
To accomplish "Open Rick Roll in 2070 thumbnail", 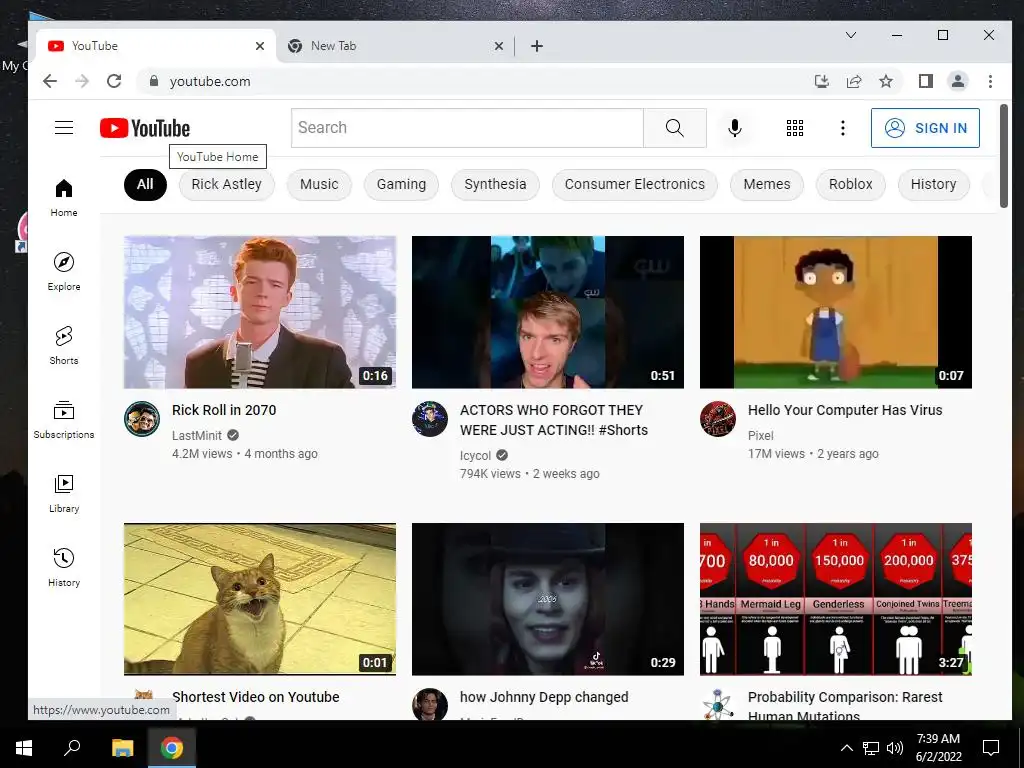I will (x=260, y=312).
